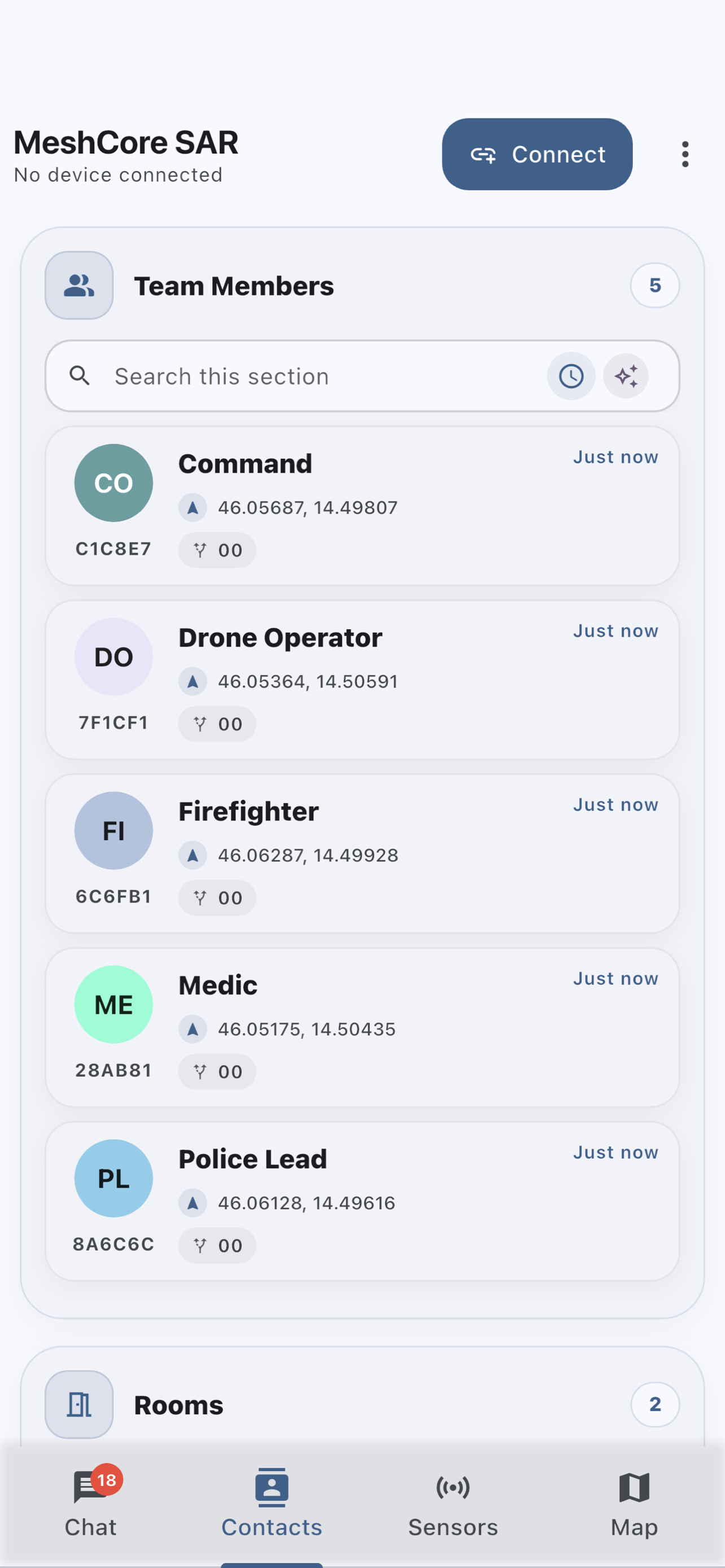Viewport: 725px width, 1568px height.
Task: Select the Contacts tab icon
Action: (x=272, y=1487)
